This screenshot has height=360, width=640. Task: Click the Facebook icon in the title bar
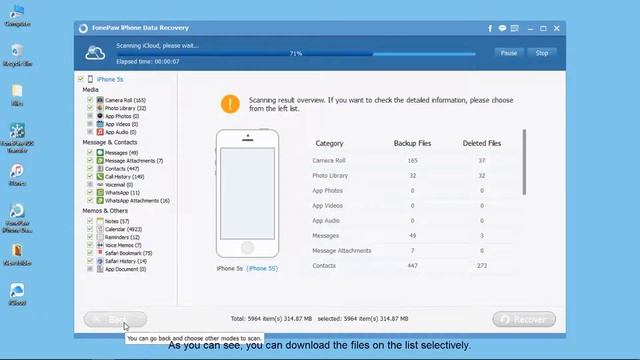tap(490, 28)
